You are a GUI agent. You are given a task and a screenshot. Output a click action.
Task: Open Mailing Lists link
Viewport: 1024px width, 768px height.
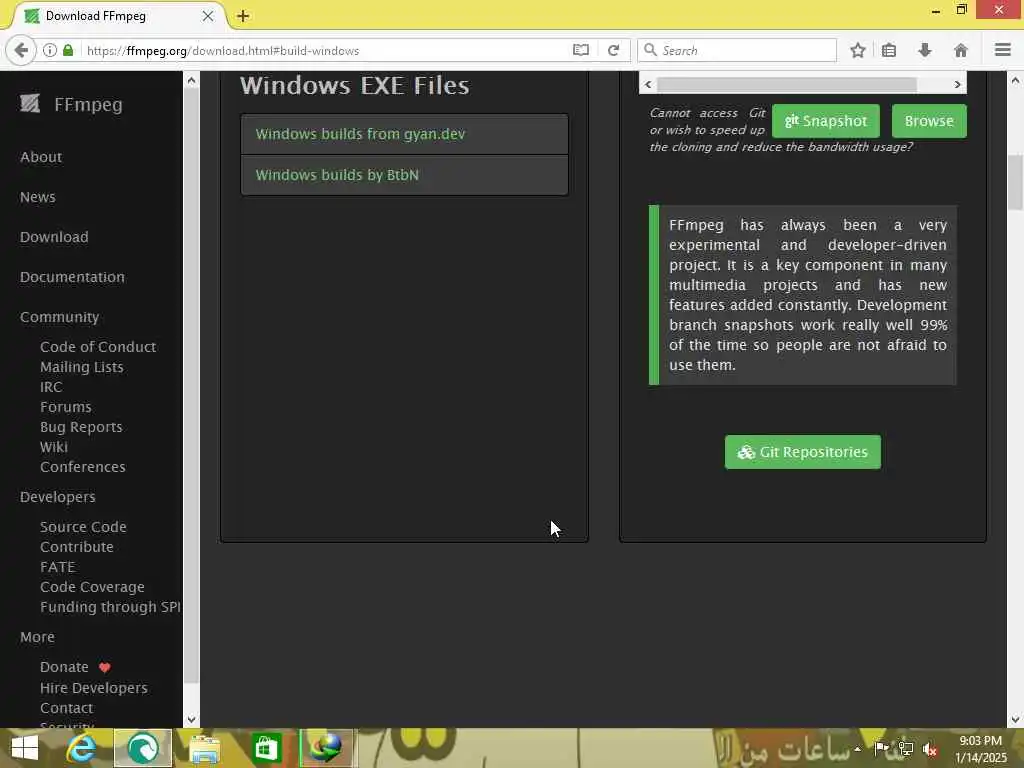pos(82,367)
